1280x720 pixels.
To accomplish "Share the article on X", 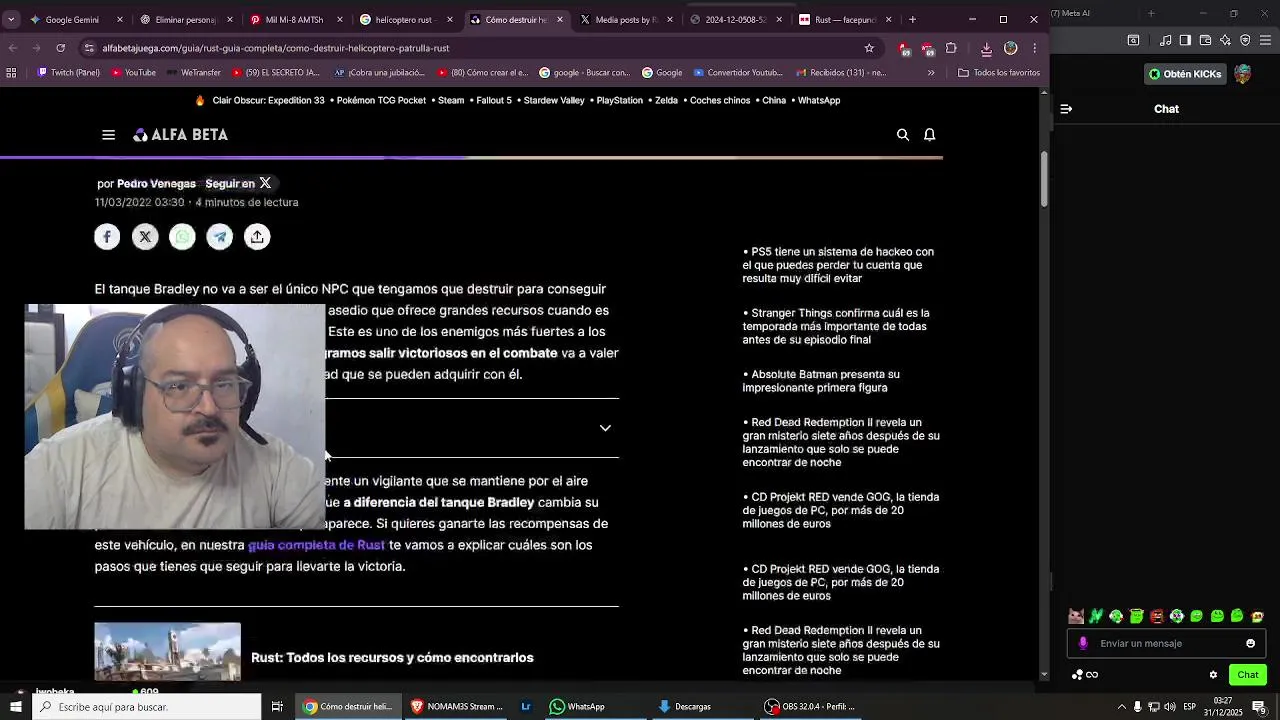I will [145, 237].
